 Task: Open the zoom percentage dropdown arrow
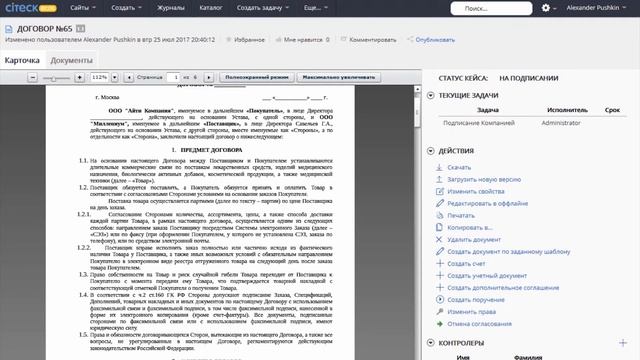[115, 78]
